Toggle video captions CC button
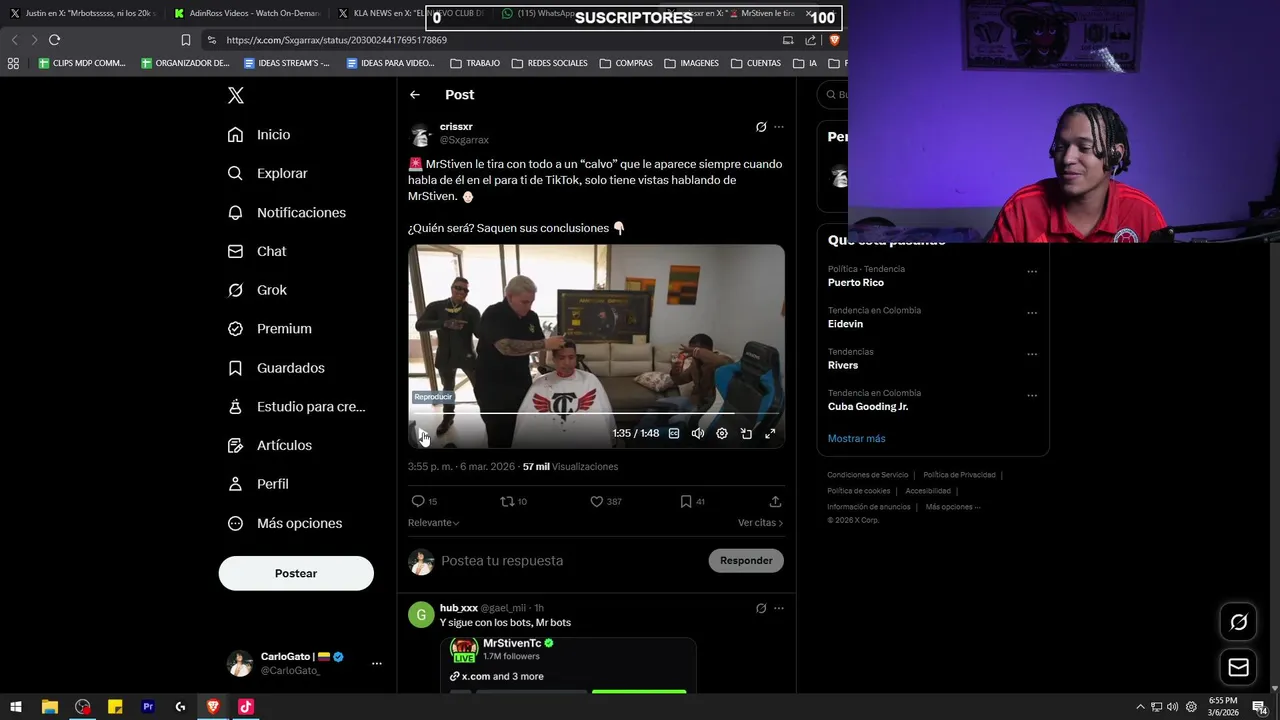1280x720 pixels. click(674, 434)
